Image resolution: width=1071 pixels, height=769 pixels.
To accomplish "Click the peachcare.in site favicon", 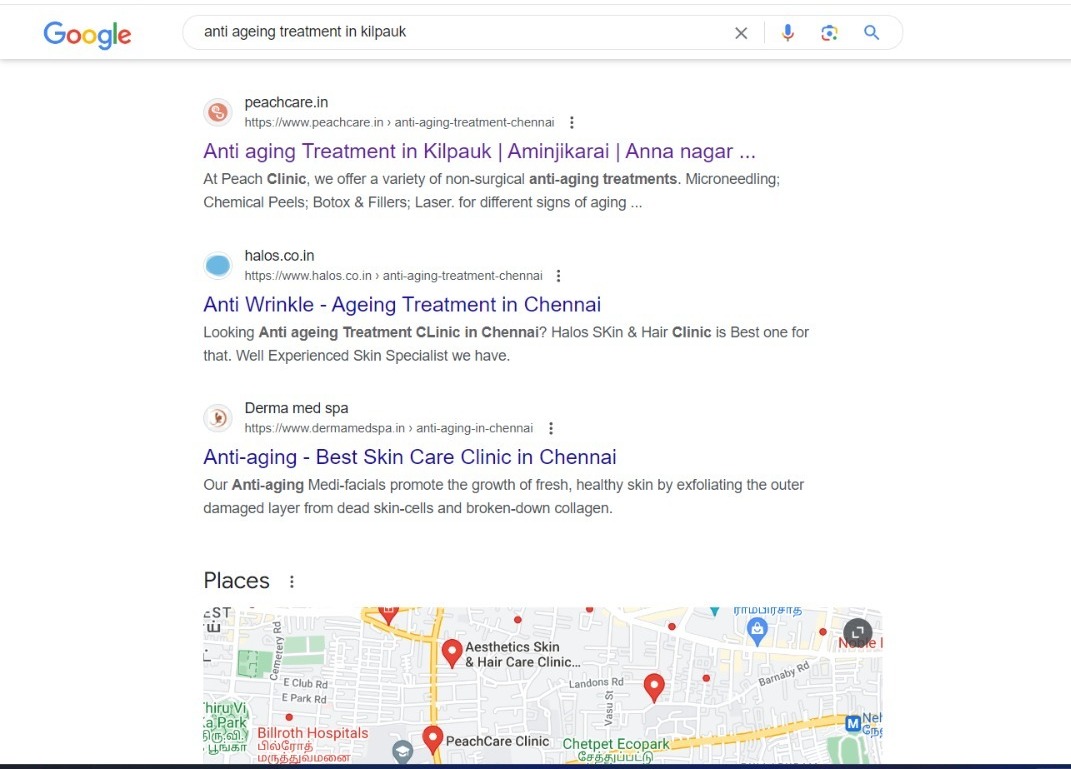I will (x=218, y=112).
